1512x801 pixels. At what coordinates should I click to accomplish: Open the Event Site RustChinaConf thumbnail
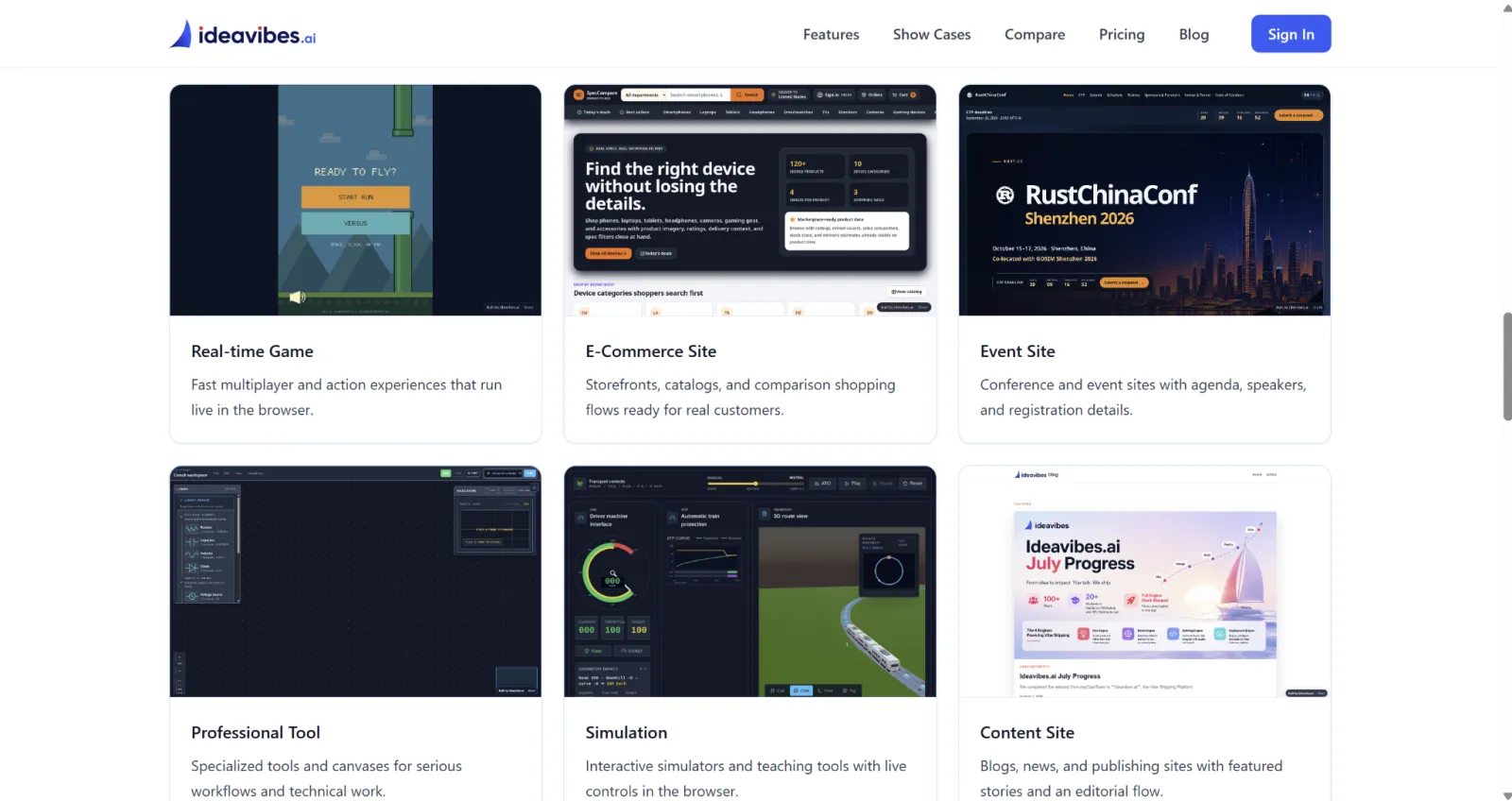click(x=1144, y=200)
